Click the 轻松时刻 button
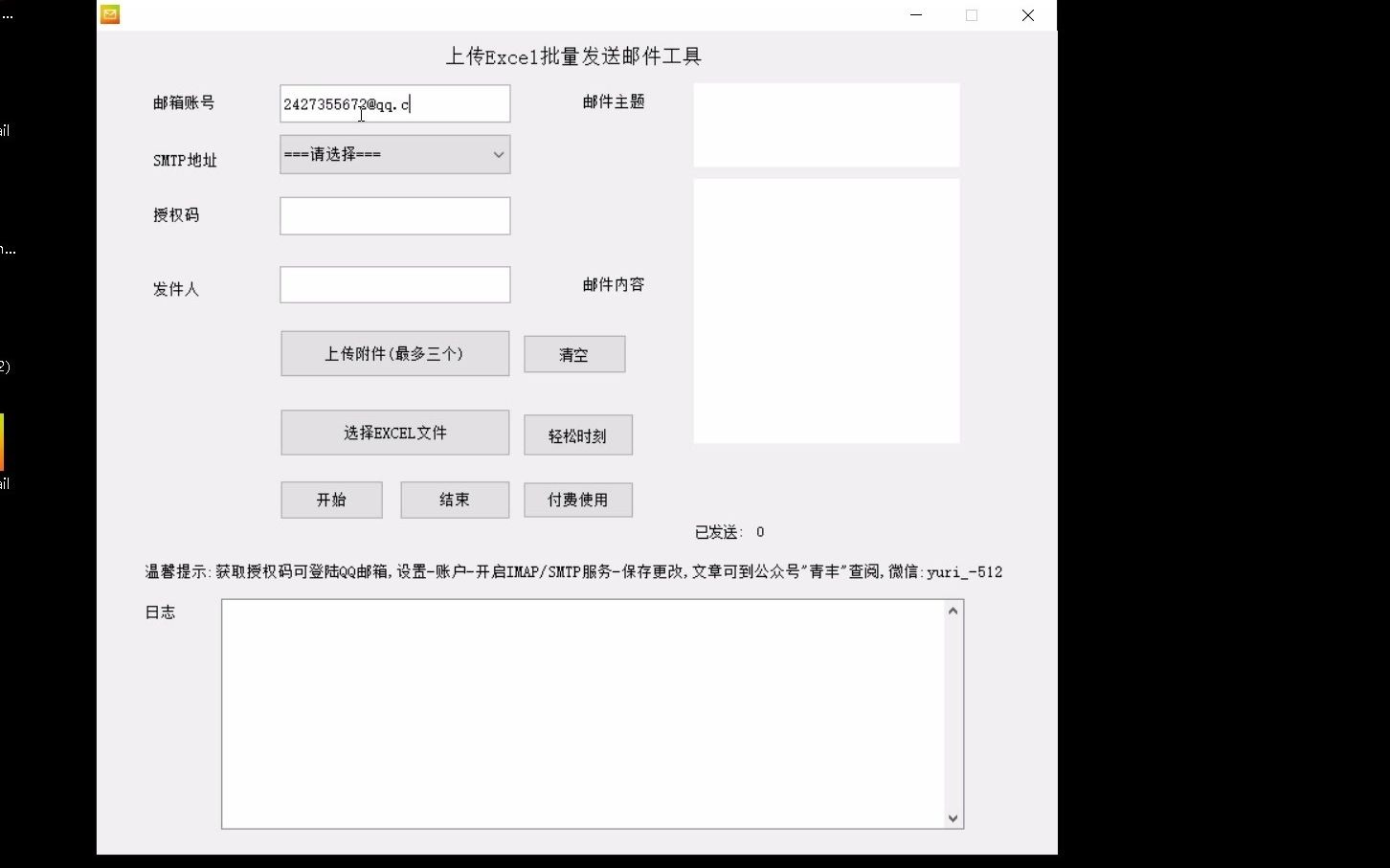The image size is (1390, 868). 578,435
